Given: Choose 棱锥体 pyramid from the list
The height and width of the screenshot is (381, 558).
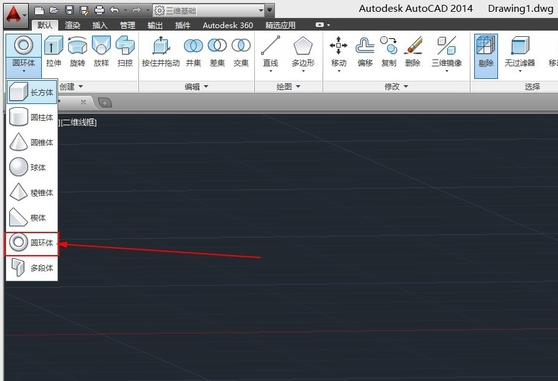Looking at the screenshot, I should point(32,192).
